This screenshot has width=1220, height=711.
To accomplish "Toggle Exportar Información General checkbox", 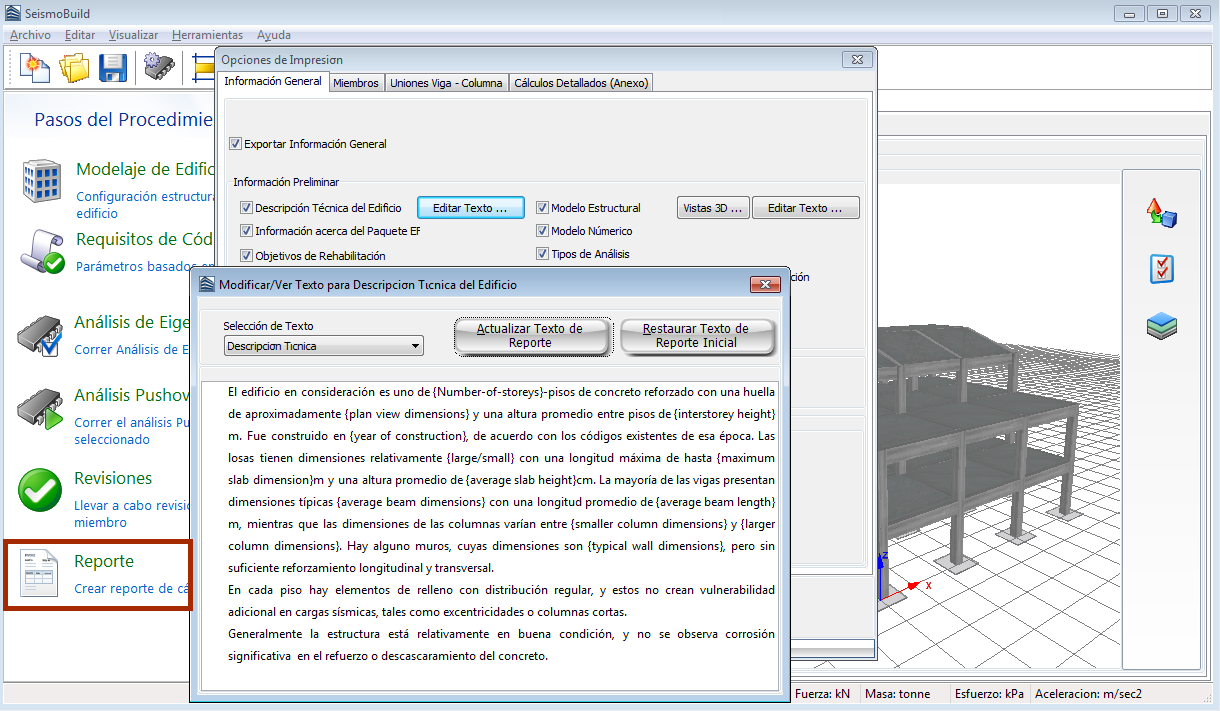I will coord(236,144).
